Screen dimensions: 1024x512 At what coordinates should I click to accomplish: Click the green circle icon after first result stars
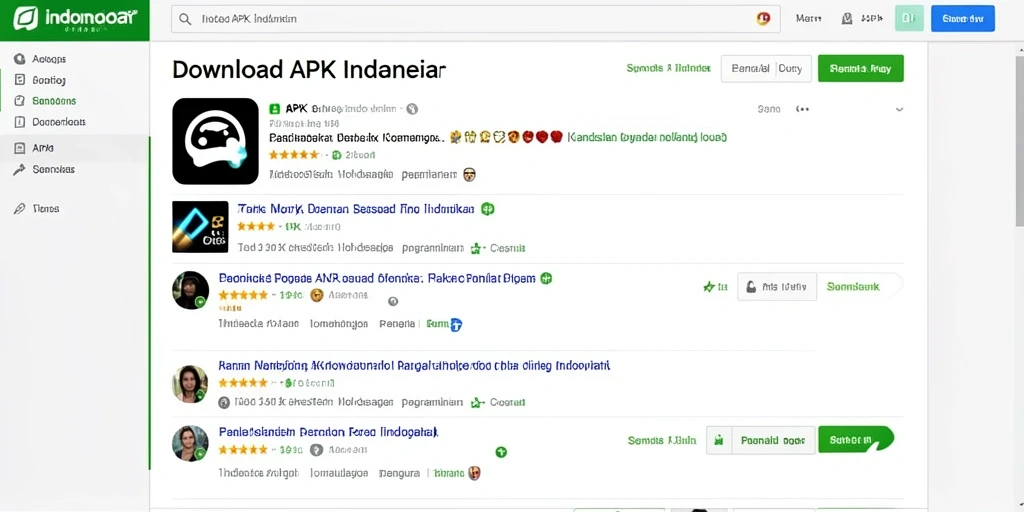pos(337,155)
